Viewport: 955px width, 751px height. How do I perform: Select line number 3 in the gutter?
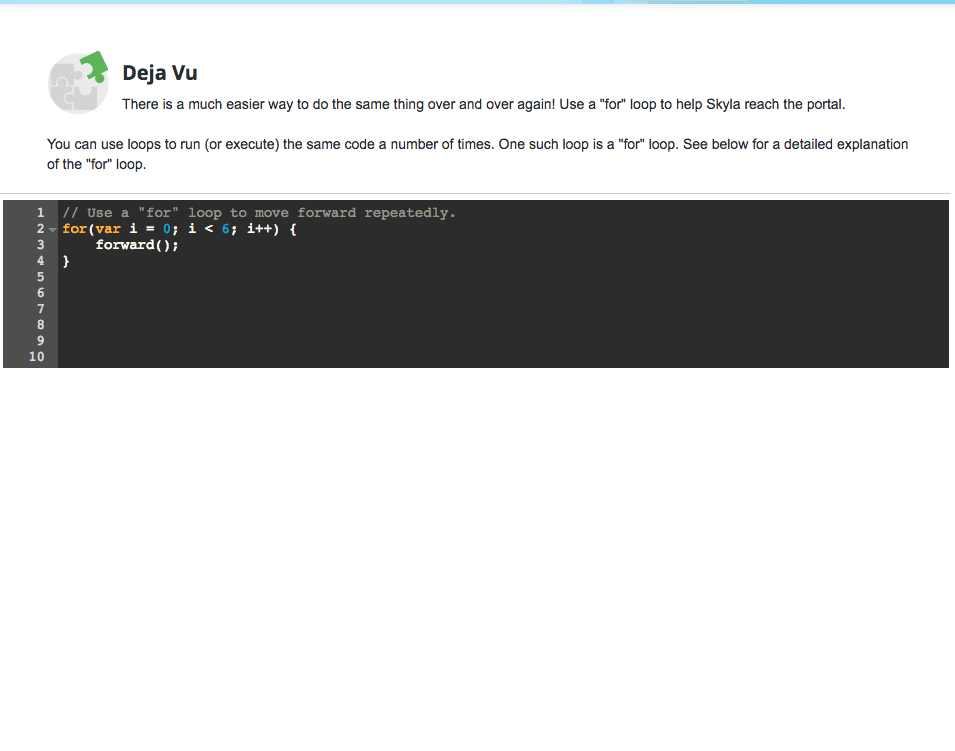coord(40,245)
